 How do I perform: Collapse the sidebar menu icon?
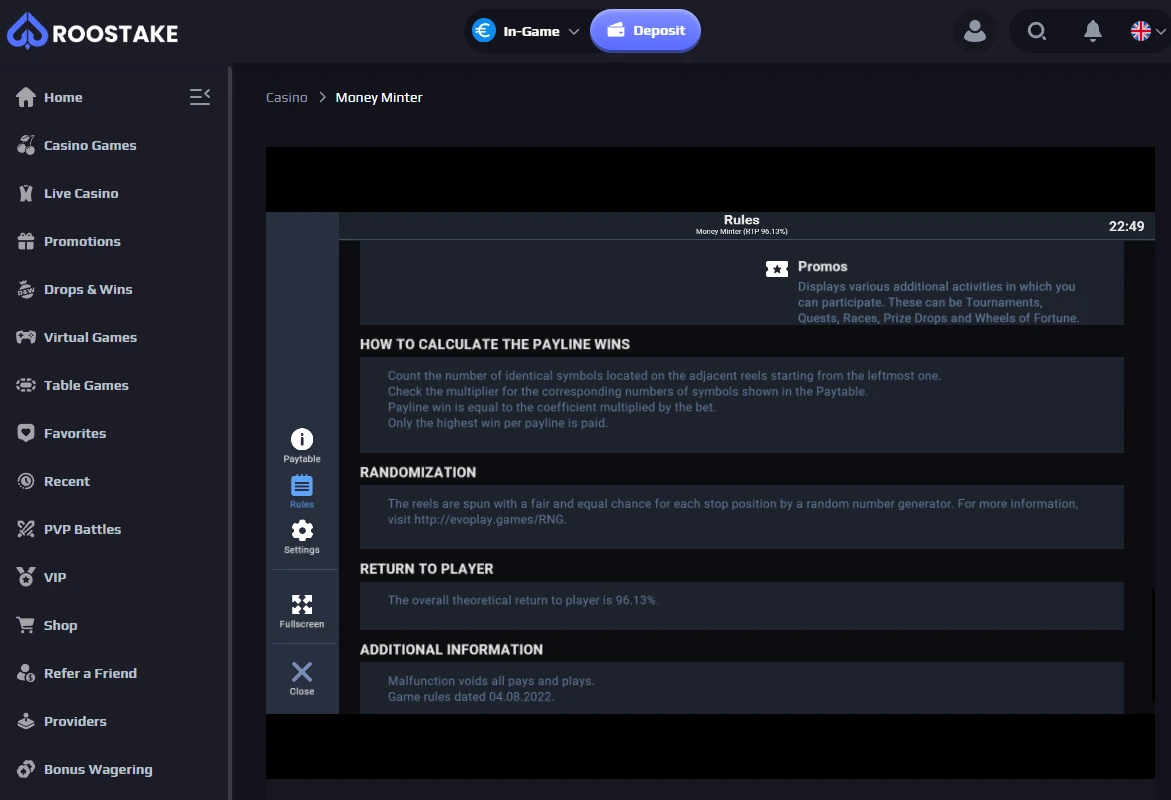pyautogui.click(x=199, y=96)
